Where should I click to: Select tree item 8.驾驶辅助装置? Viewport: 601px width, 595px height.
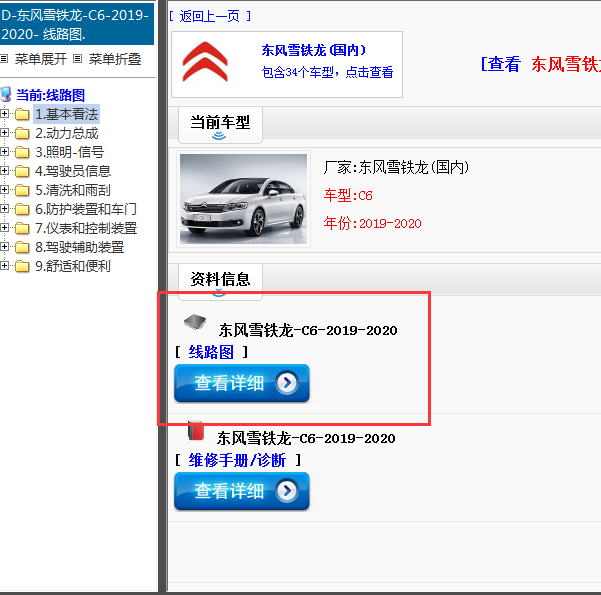(79, 247)
